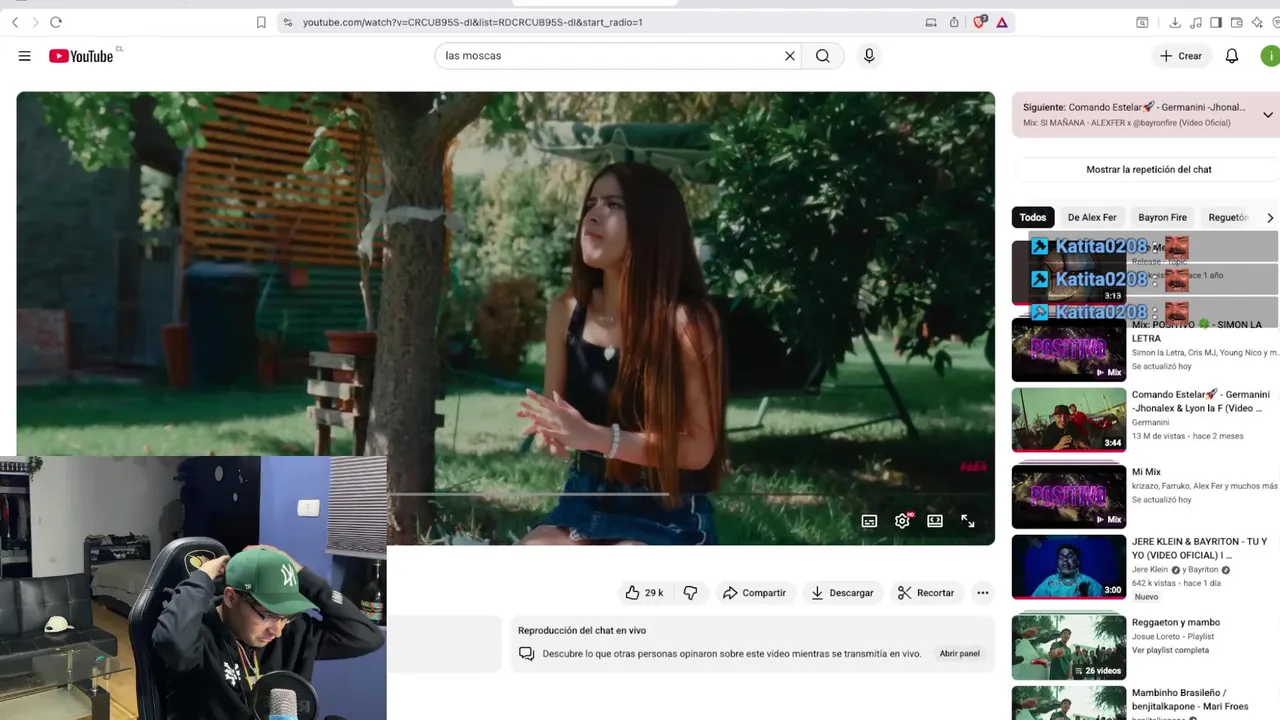Open browser downloads icon
The width and height of the screenshot is (1280, 720).
coord(1175,22)
